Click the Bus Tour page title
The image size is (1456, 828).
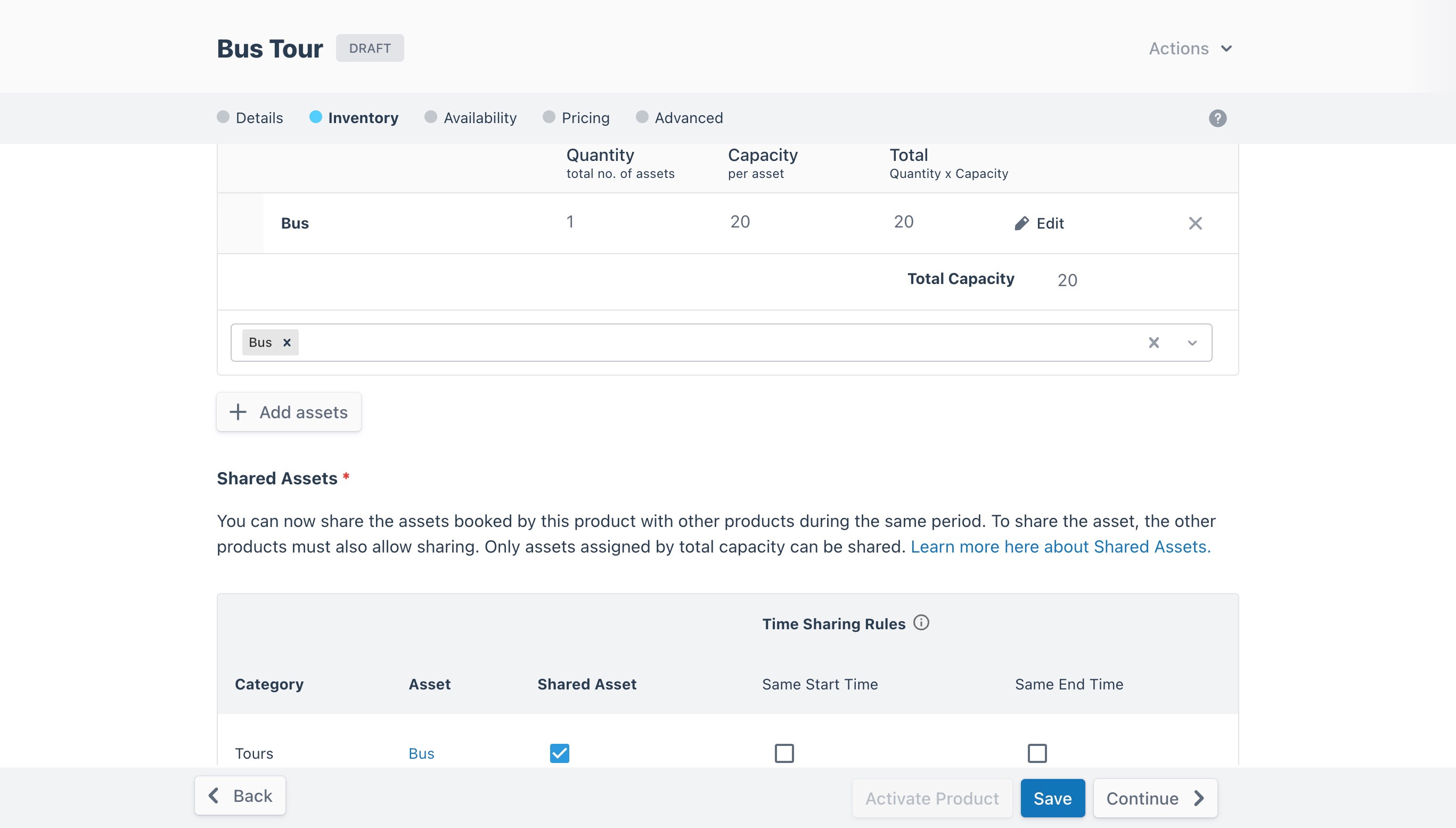click(x=270, y=49)
